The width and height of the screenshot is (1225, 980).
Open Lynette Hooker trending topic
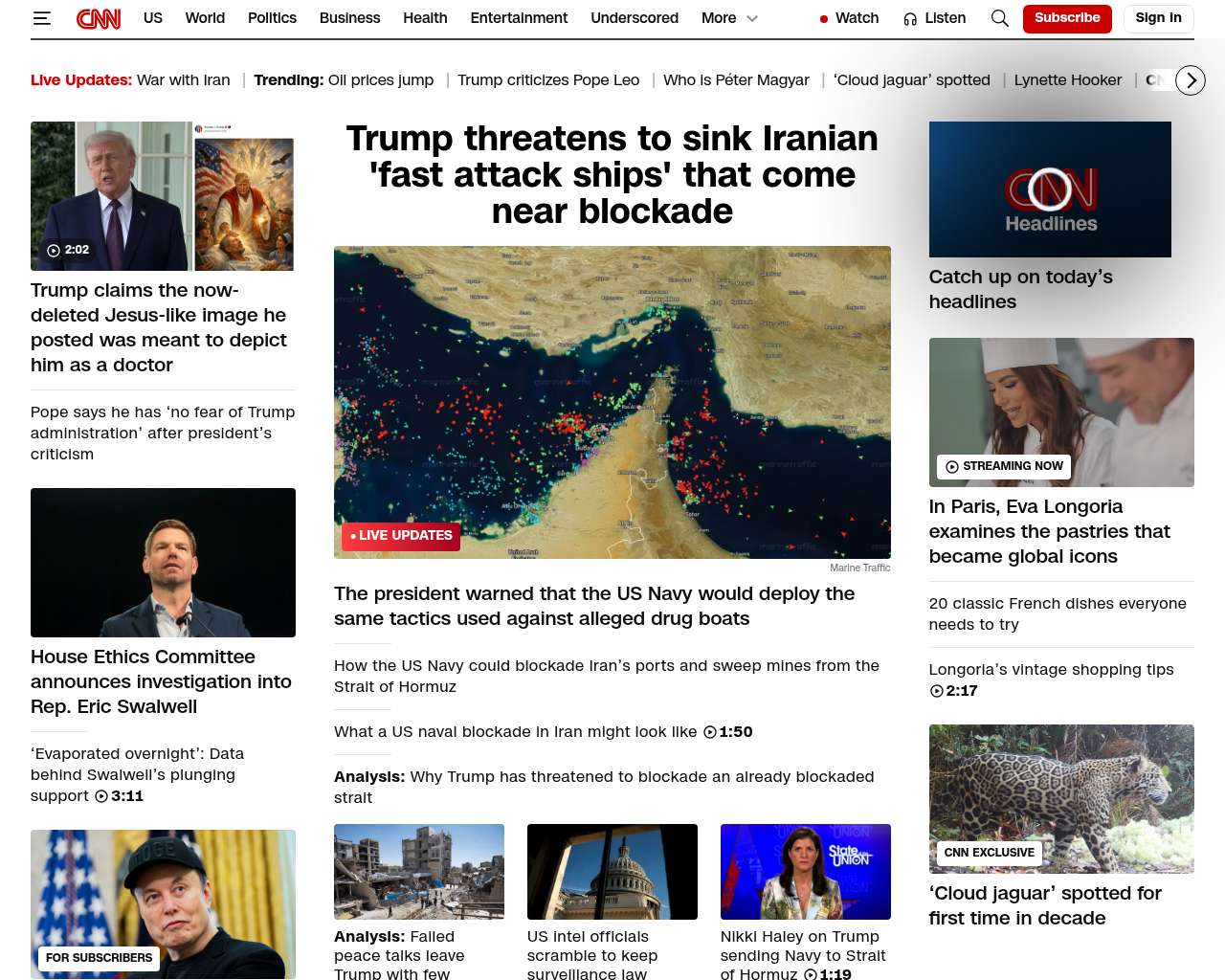[1068, 80]
